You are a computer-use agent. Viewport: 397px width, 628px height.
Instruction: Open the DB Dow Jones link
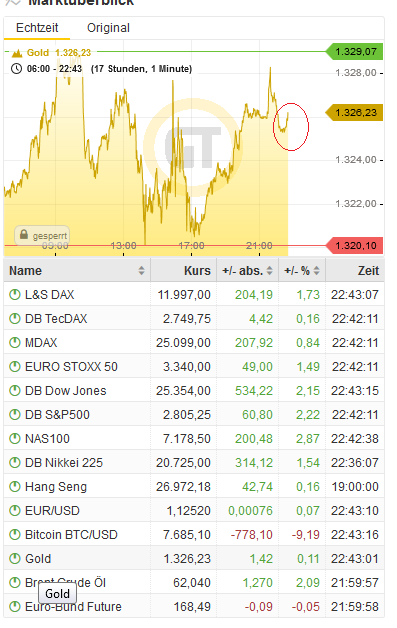pyautogui.click(x=66, y=391)
